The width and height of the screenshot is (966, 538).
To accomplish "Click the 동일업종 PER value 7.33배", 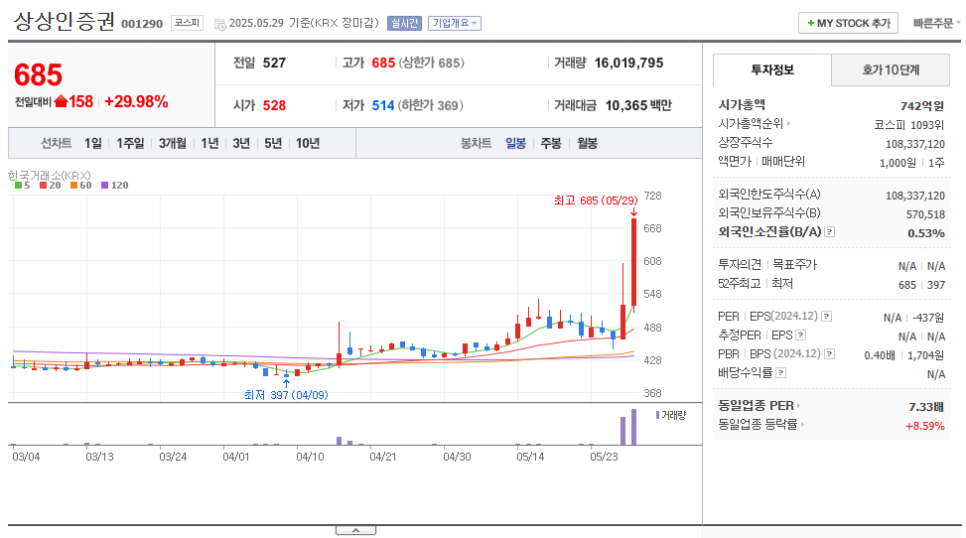I will (926, 407).
